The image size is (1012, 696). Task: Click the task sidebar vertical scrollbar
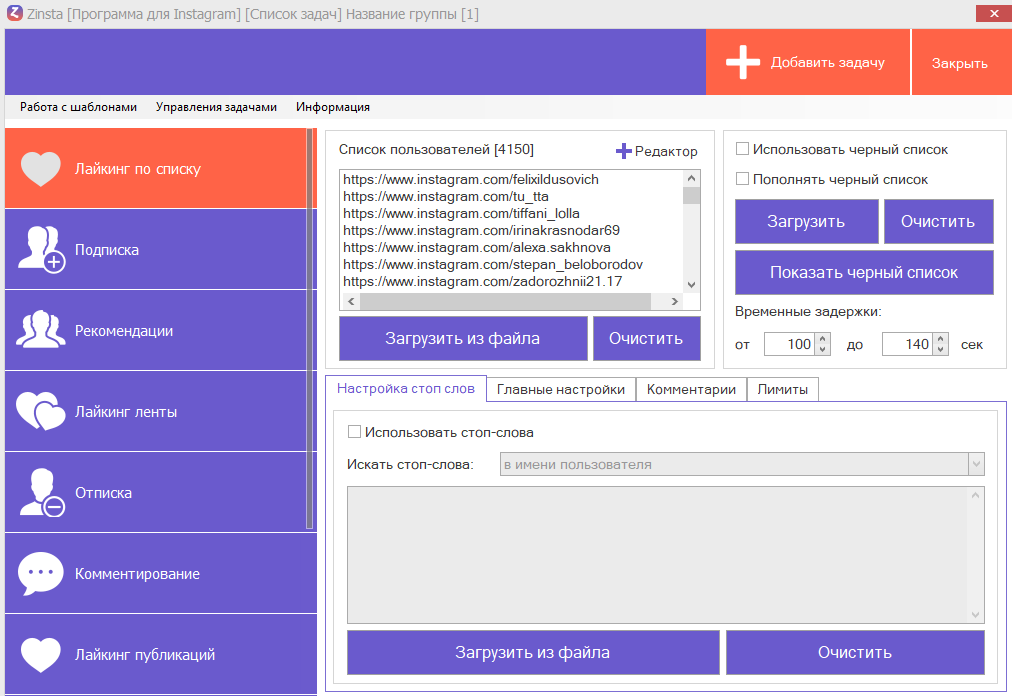pyautogui.click(x=310, y=329)
